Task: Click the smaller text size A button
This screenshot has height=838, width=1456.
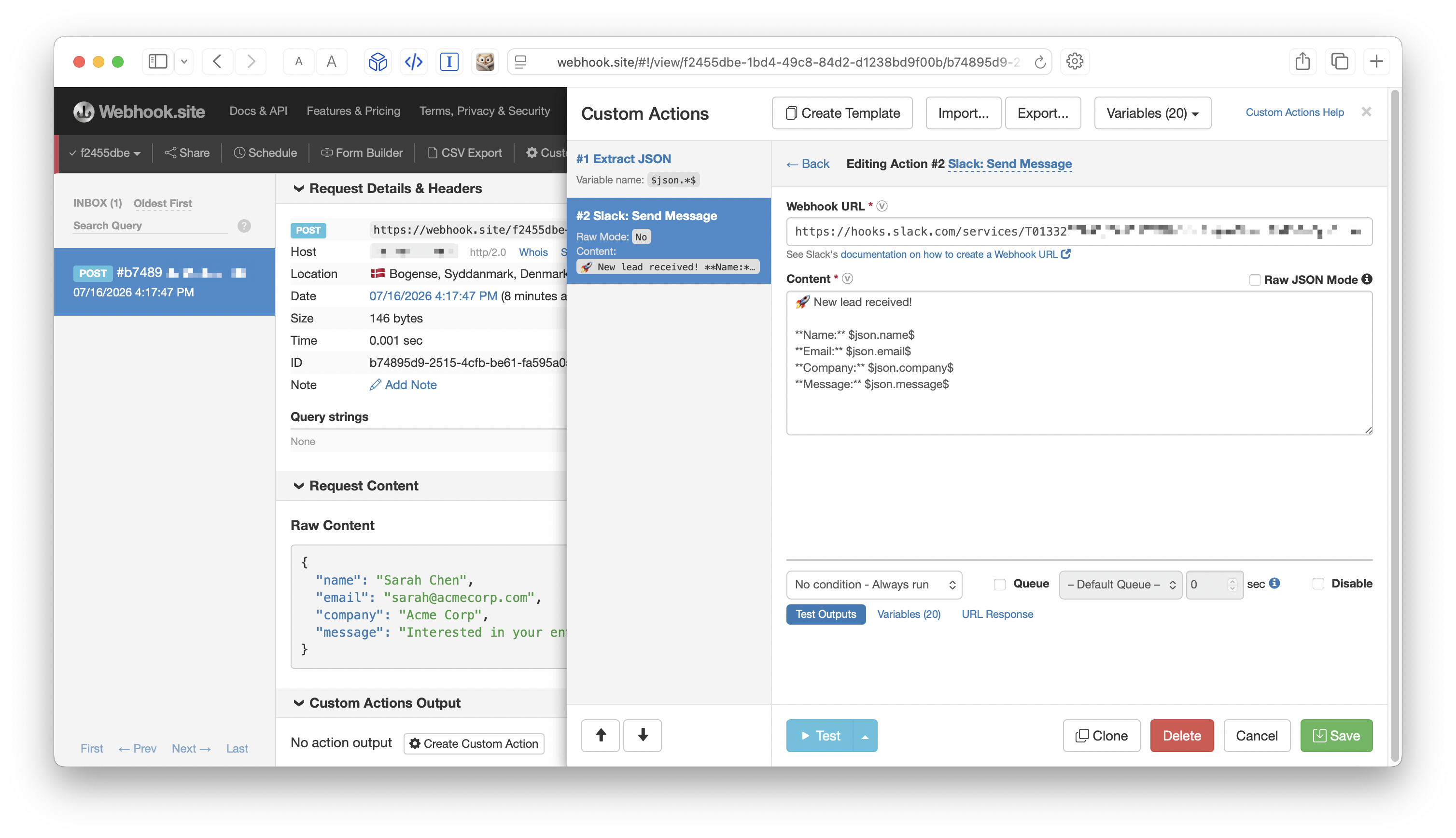Action: 299,62
